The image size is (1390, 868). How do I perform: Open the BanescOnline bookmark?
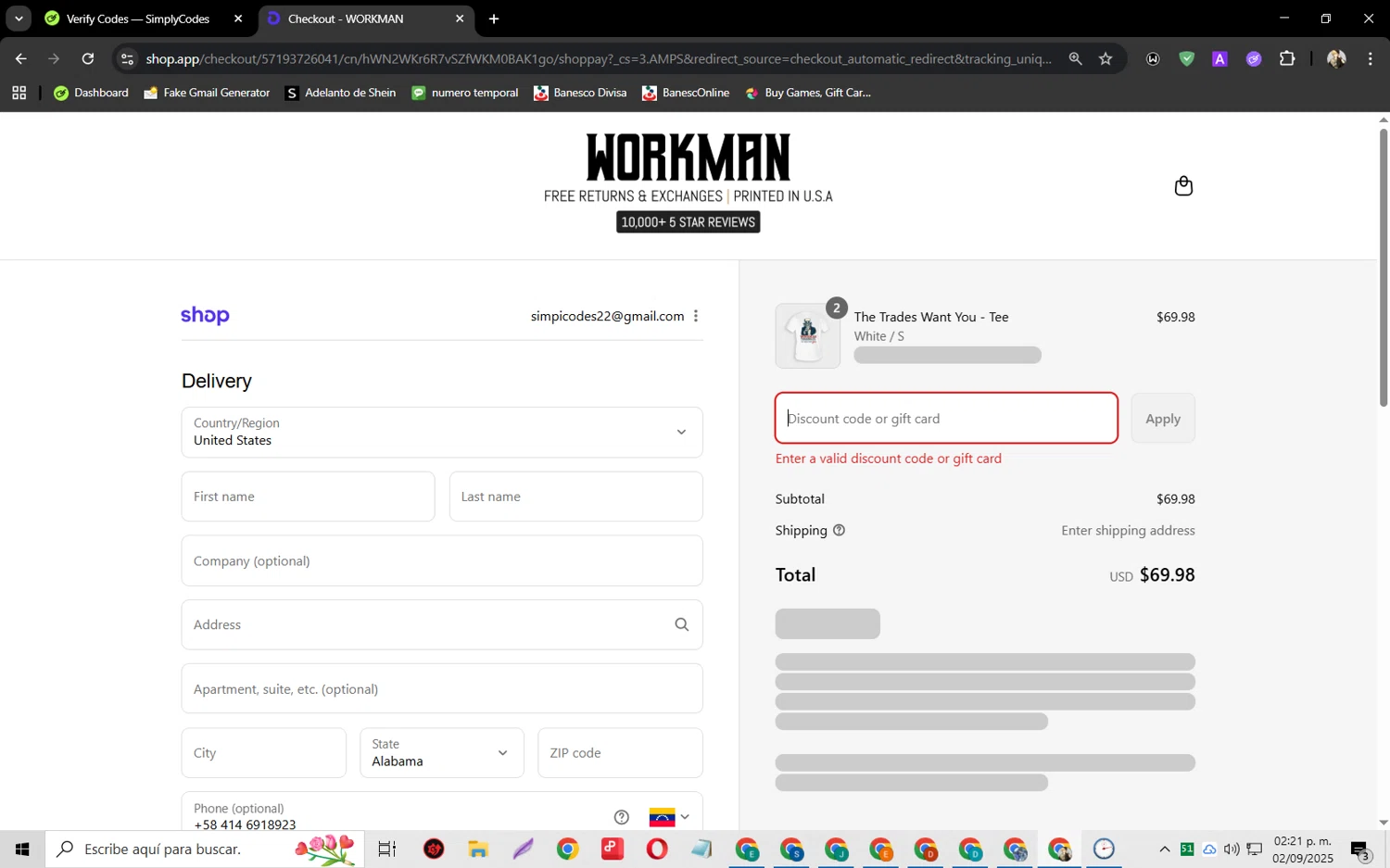(x=686, y=93)
